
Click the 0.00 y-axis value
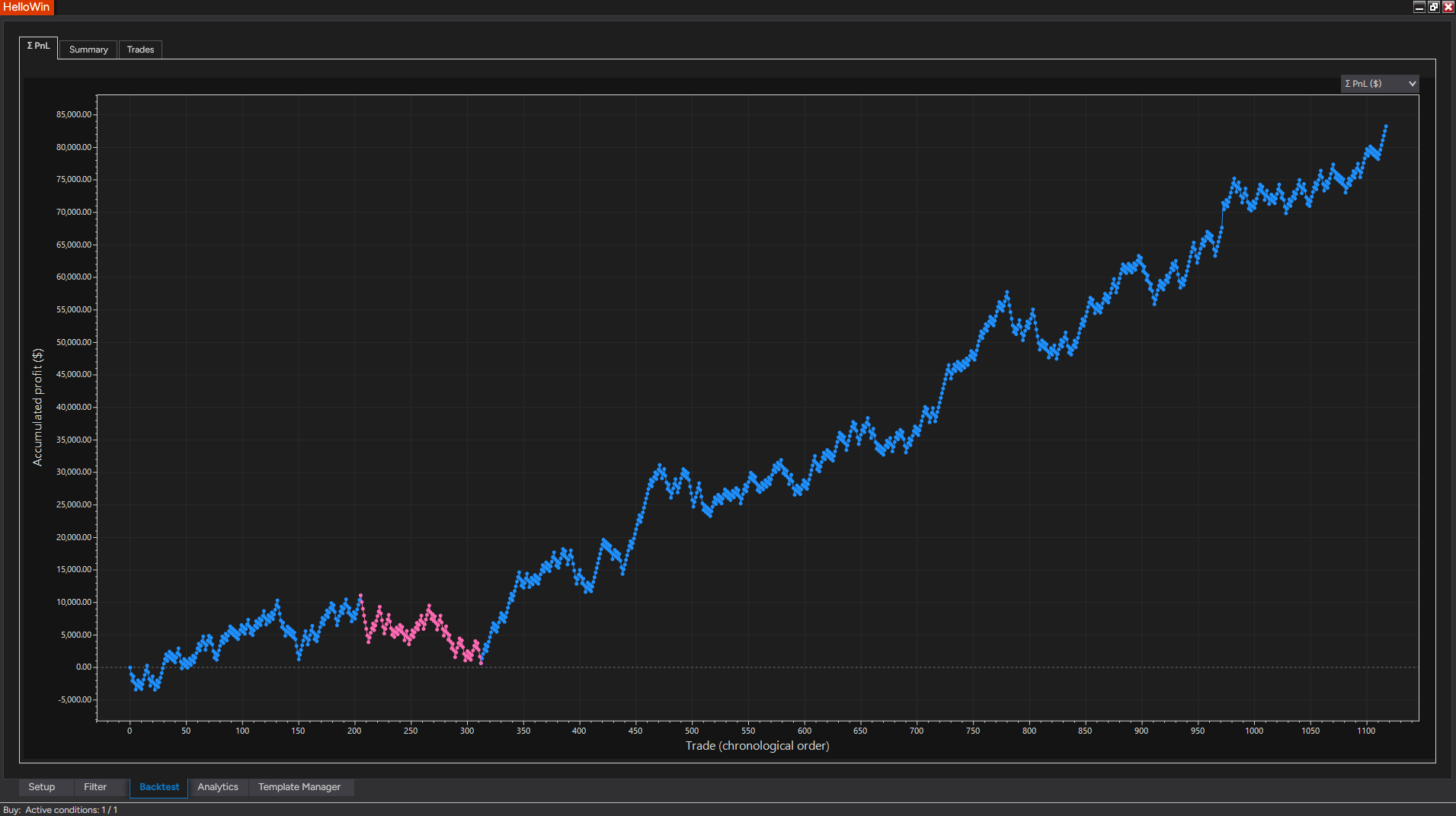click(x=83, y=667)
